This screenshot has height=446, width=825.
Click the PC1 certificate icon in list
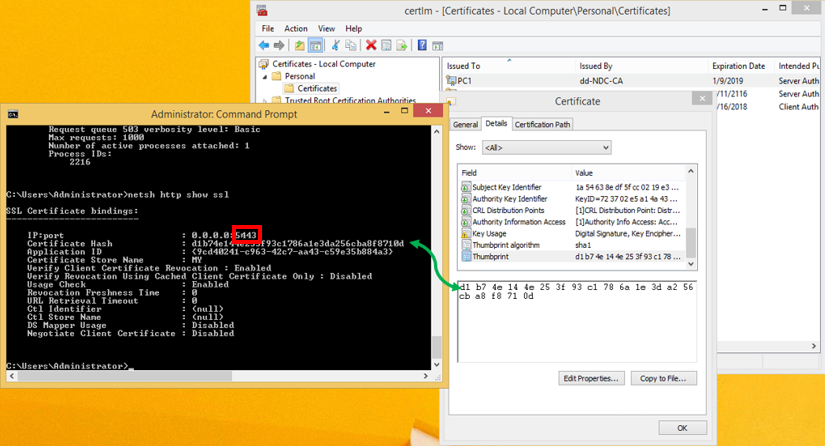(452, 81)
